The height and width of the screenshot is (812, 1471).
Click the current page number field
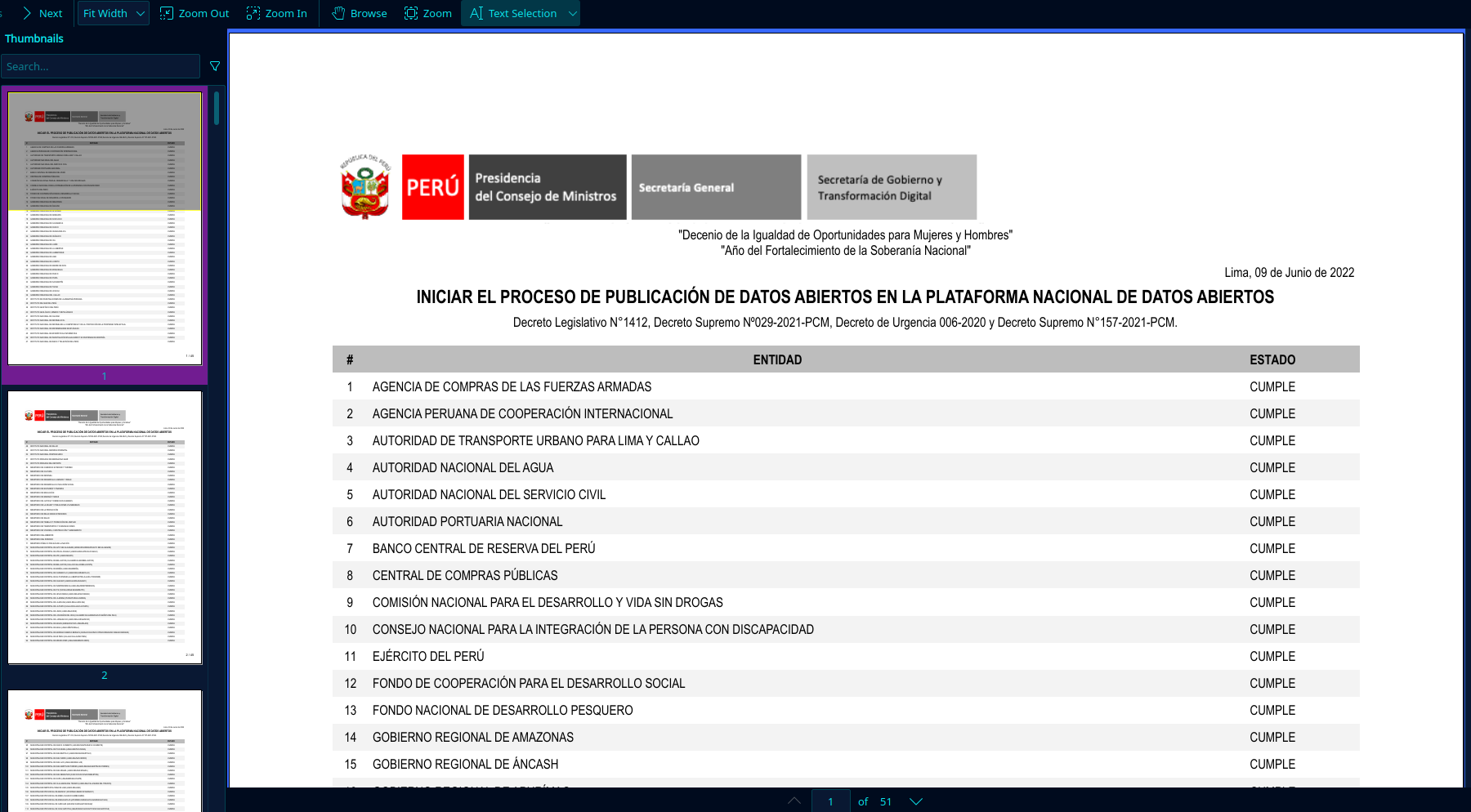pyautogui.click(x=830, y=801)
